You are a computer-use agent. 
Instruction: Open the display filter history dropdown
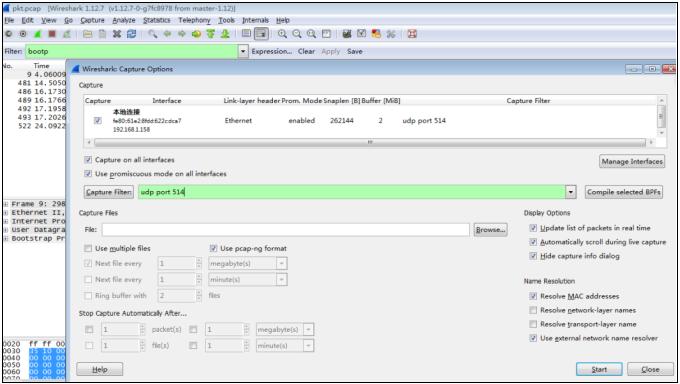pos(243,52)
